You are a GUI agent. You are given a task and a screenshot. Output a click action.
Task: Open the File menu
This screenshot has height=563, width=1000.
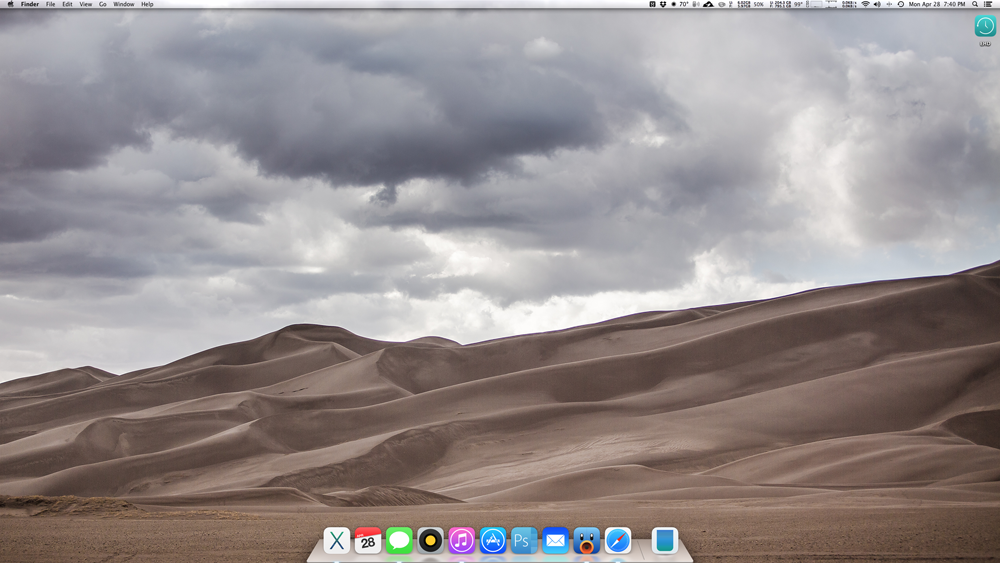(x=50, y=4)
